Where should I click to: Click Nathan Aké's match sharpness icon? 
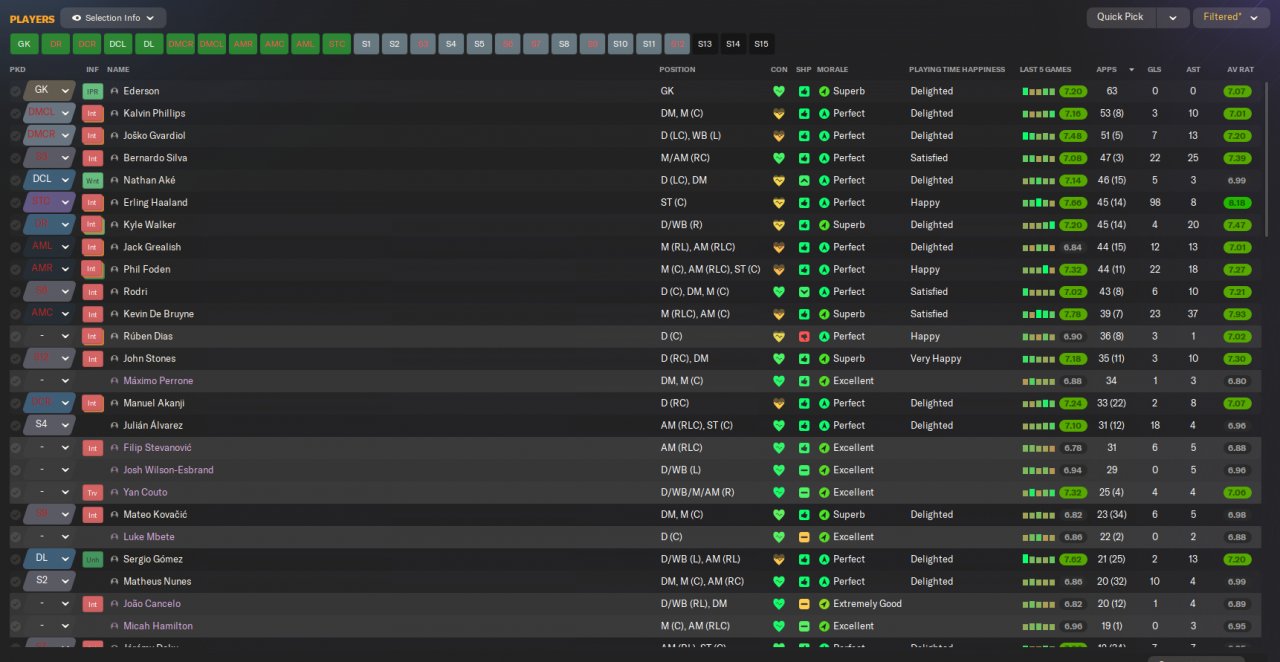804,180
